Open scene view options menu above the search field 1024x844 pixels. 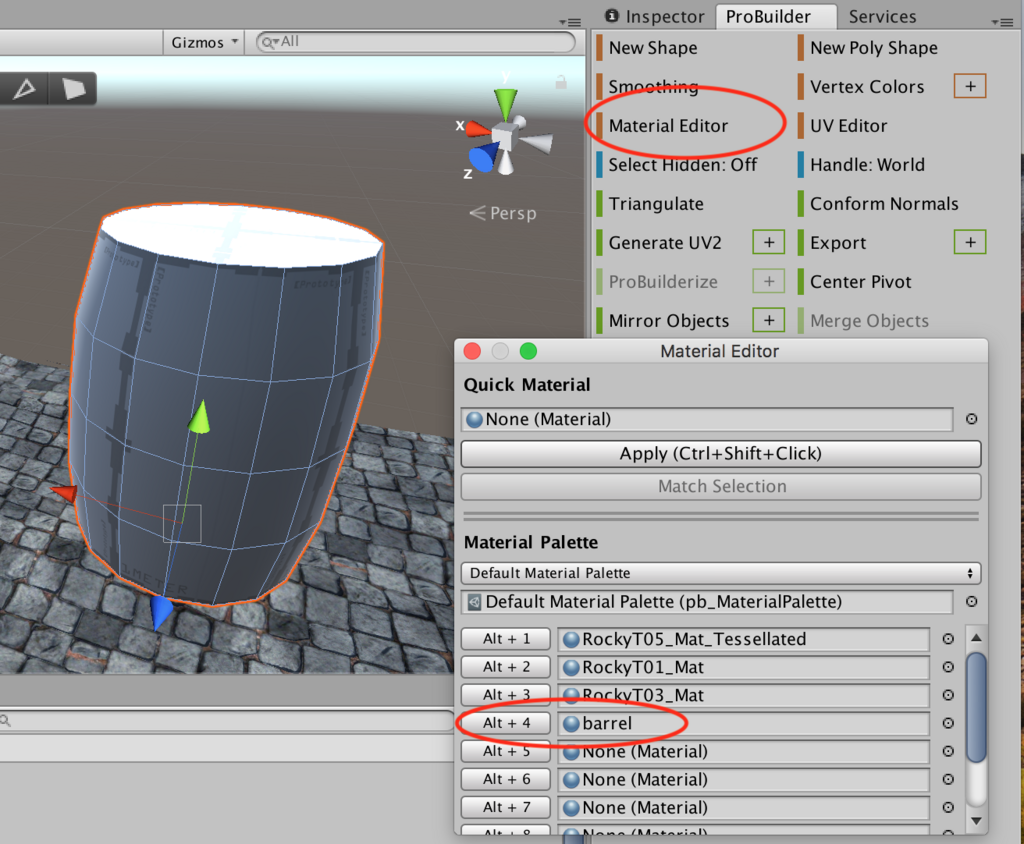(570, 22)
